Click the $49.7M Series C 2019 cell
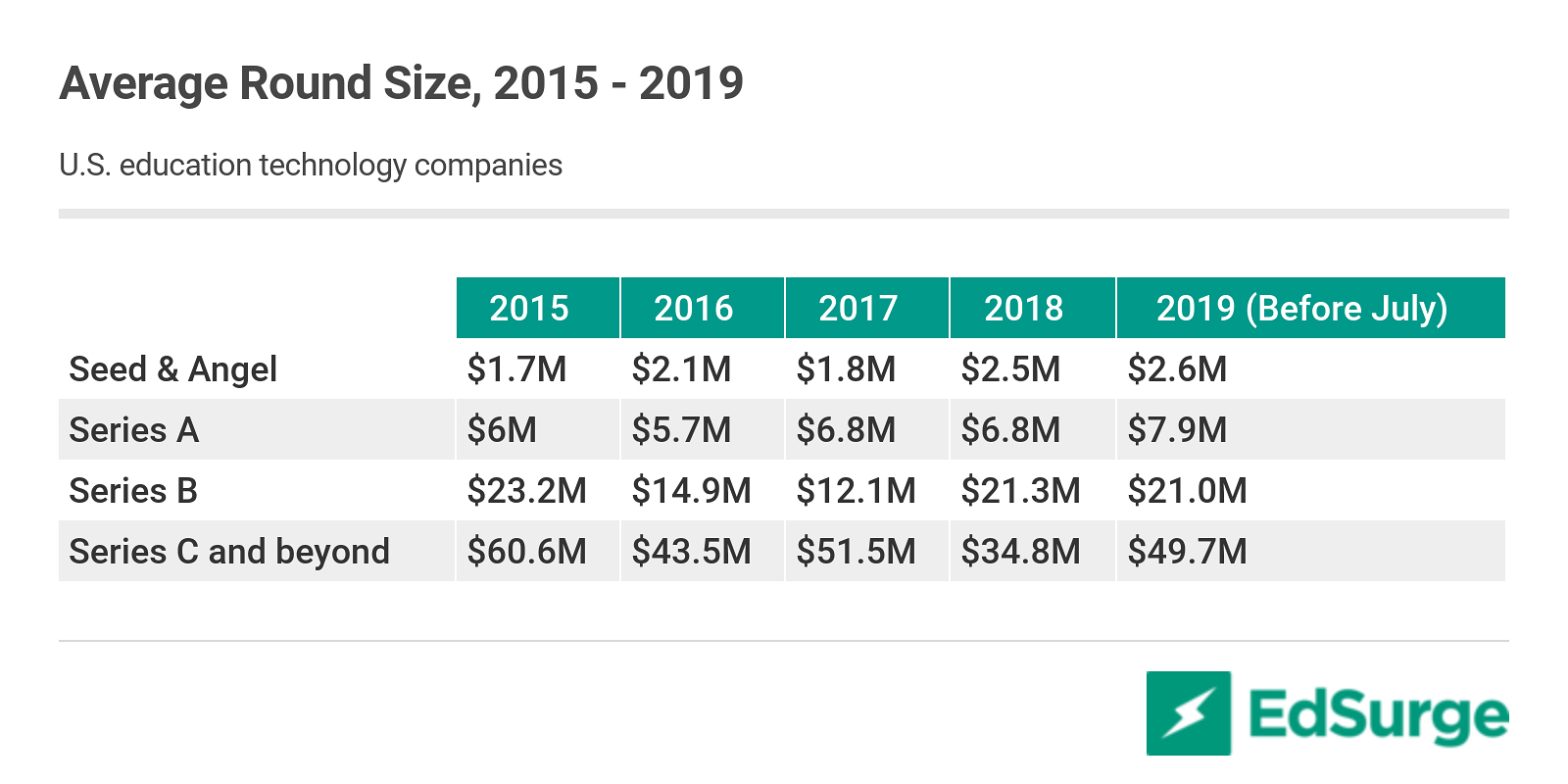 click(x=1311, y=551)
